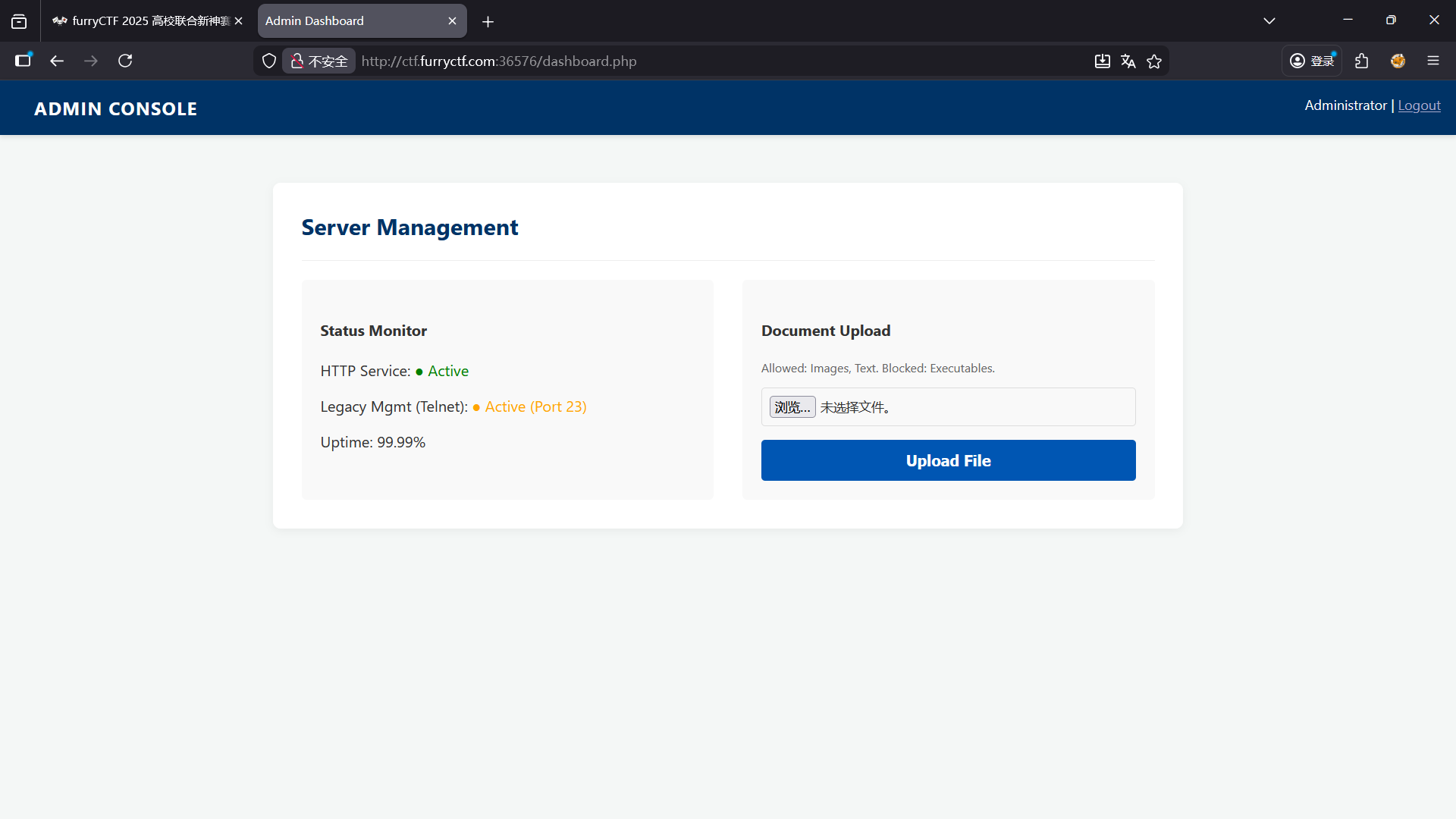This screenshot has height=819, width=1456.
Task: Open recent browsing tab overview button
Action: point(19,21)
